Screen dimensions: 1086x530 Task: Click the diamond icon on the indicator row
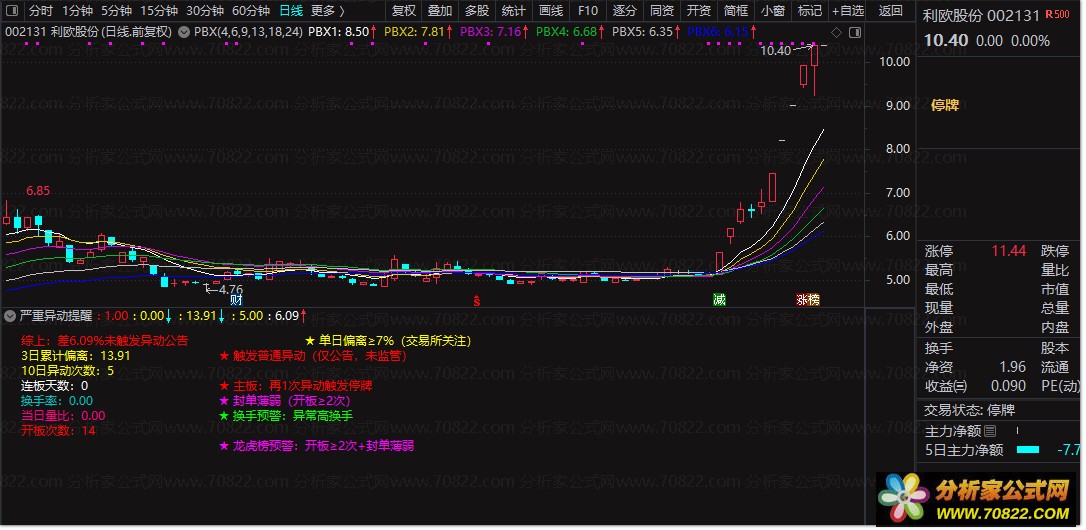coord(837,32)
